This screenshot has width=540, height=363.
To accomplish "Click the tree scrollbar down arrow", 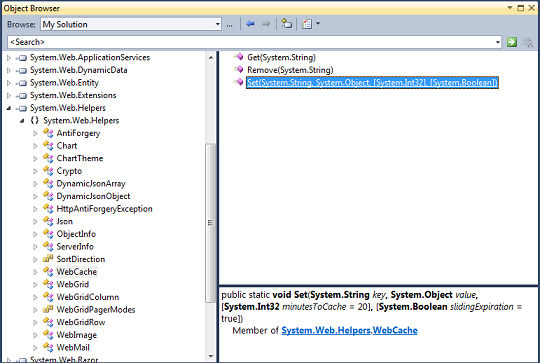I will click(x=211, y=356).
